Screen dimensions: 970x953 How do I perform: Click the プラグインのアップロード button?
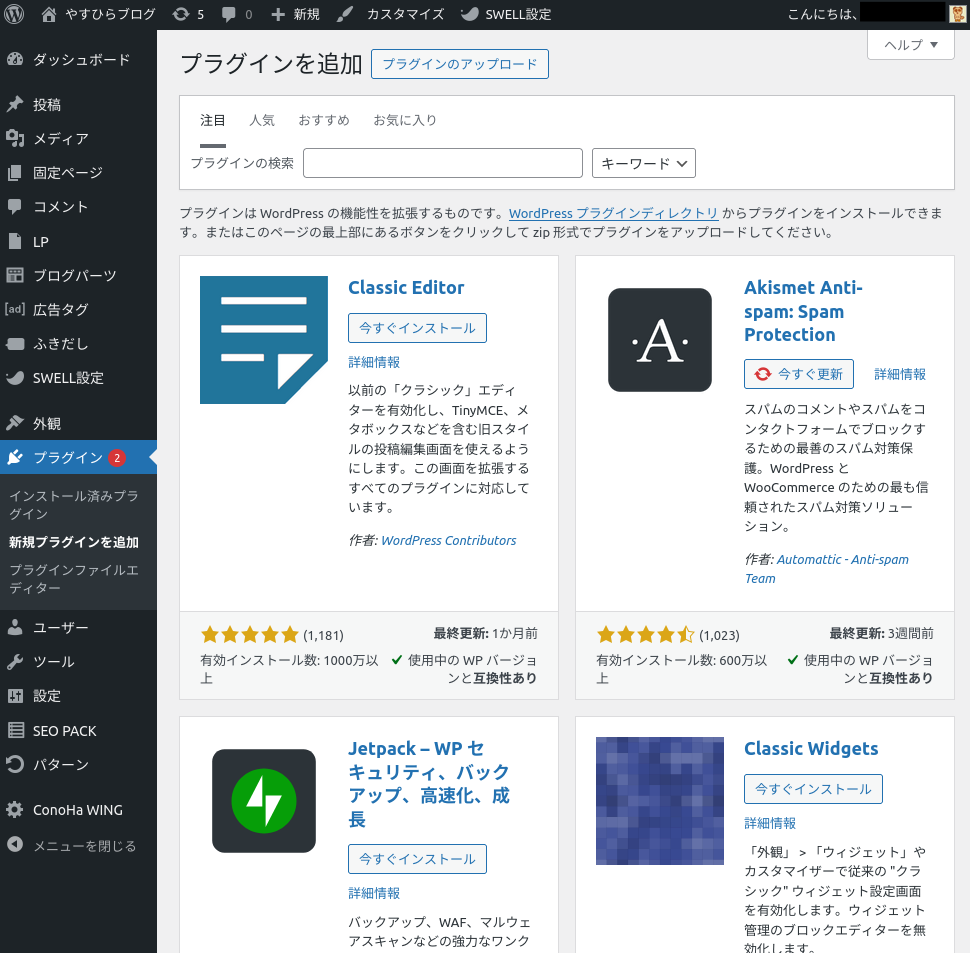point(460,64)
